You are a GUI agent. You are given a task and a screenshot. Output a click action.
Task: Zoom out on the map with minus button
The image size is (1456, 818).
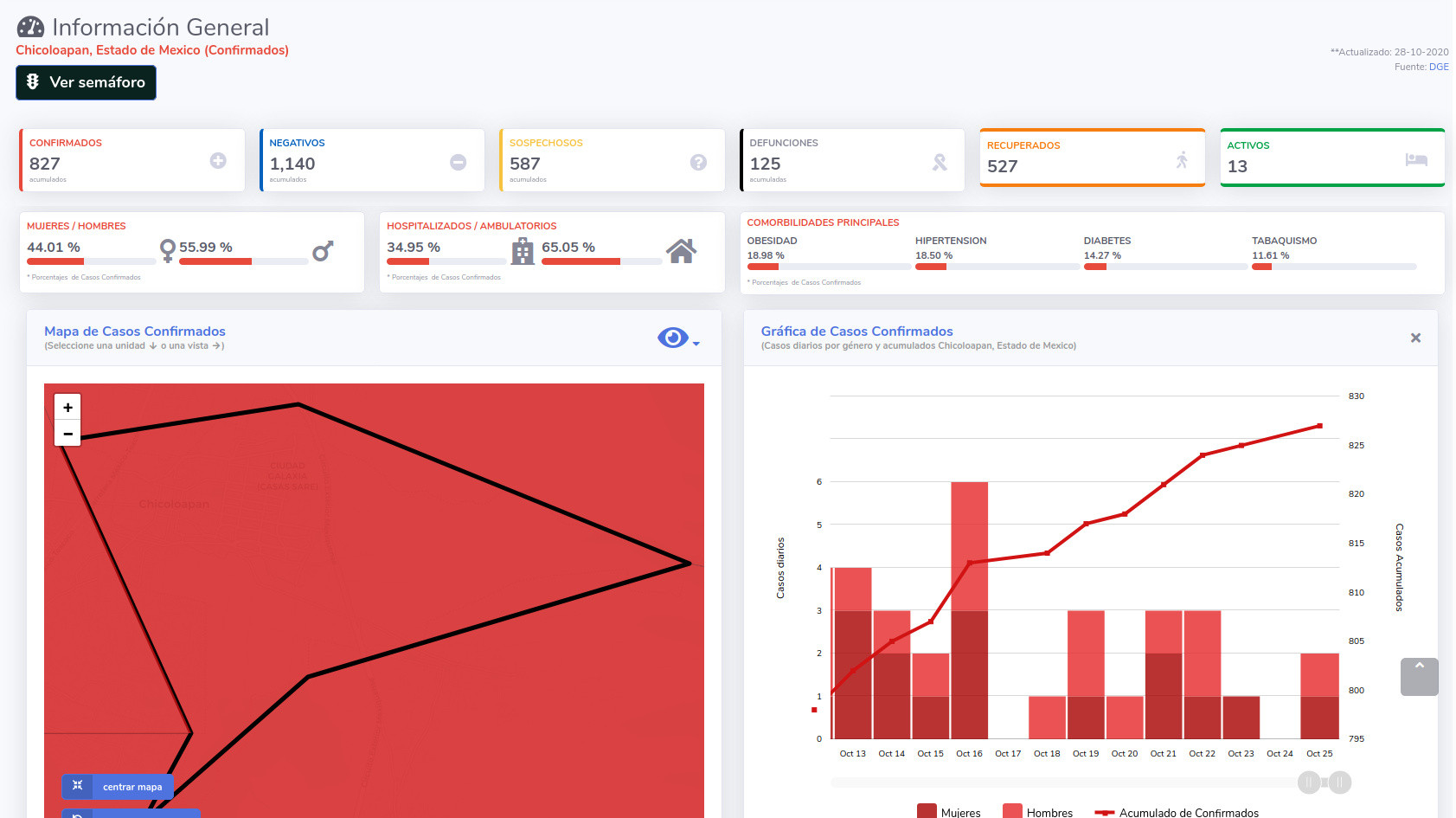pos(67,433)
